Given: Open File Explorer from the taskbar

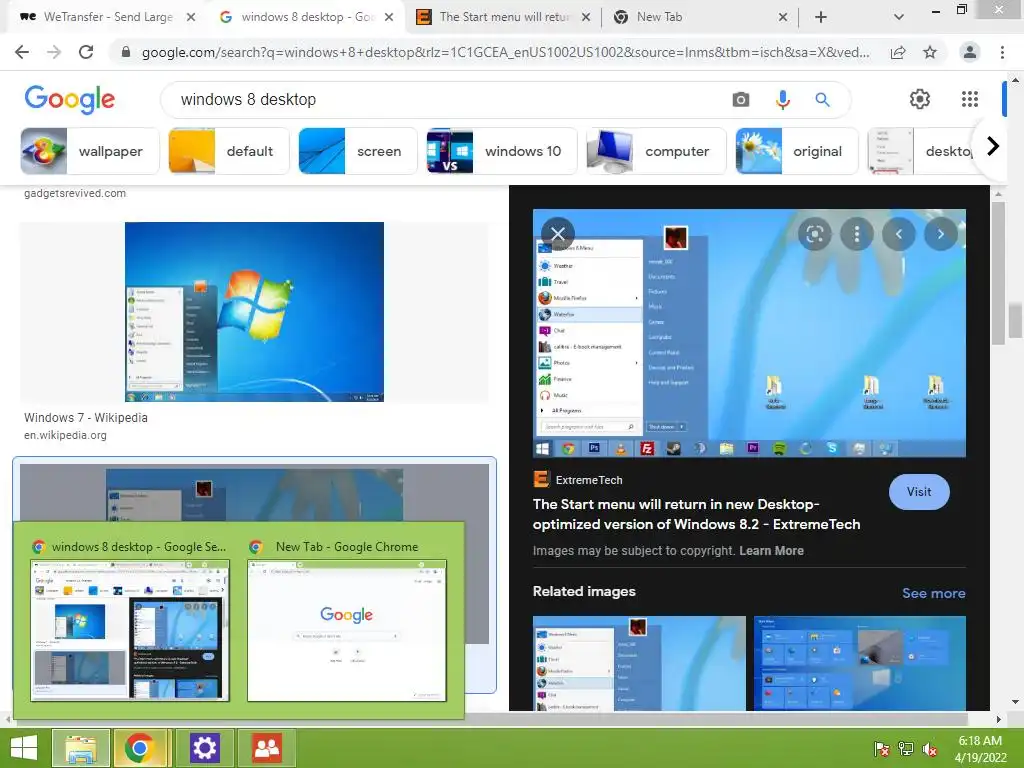Looking at the screenshot, I should [x=80, y=748].
